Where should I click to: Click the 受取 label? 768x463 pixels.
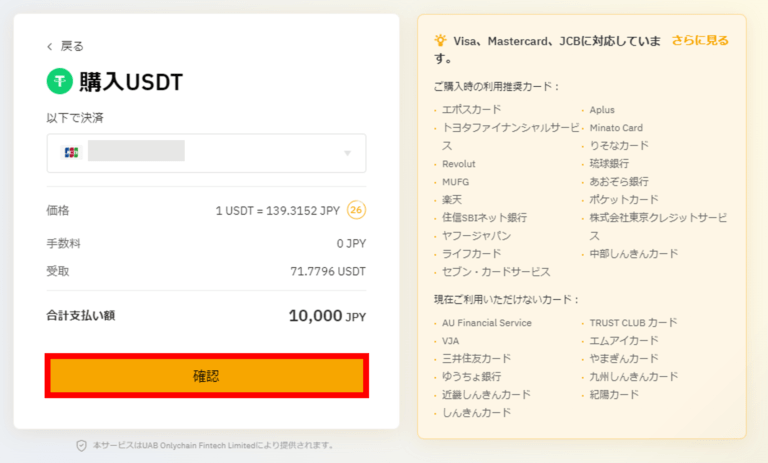coord(58,271)
